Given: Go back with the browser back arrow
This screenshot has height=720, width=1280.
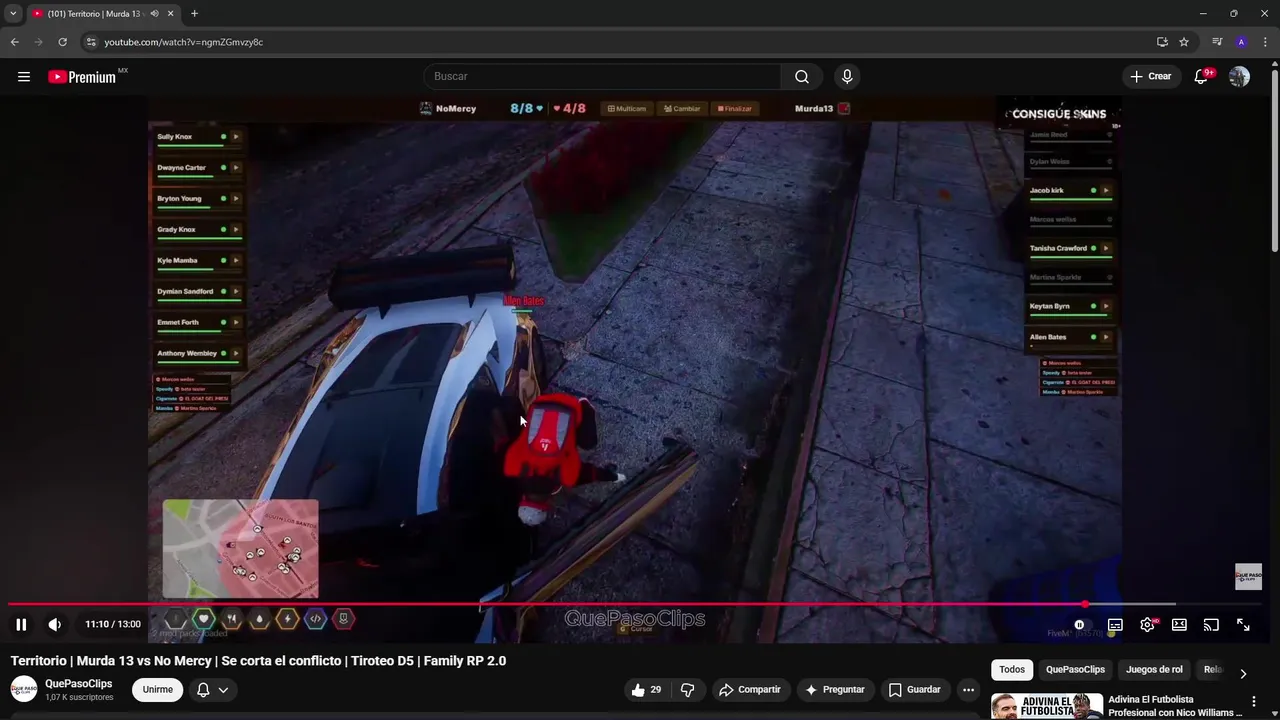Looking at the screenshot, I should coord(14,42).
